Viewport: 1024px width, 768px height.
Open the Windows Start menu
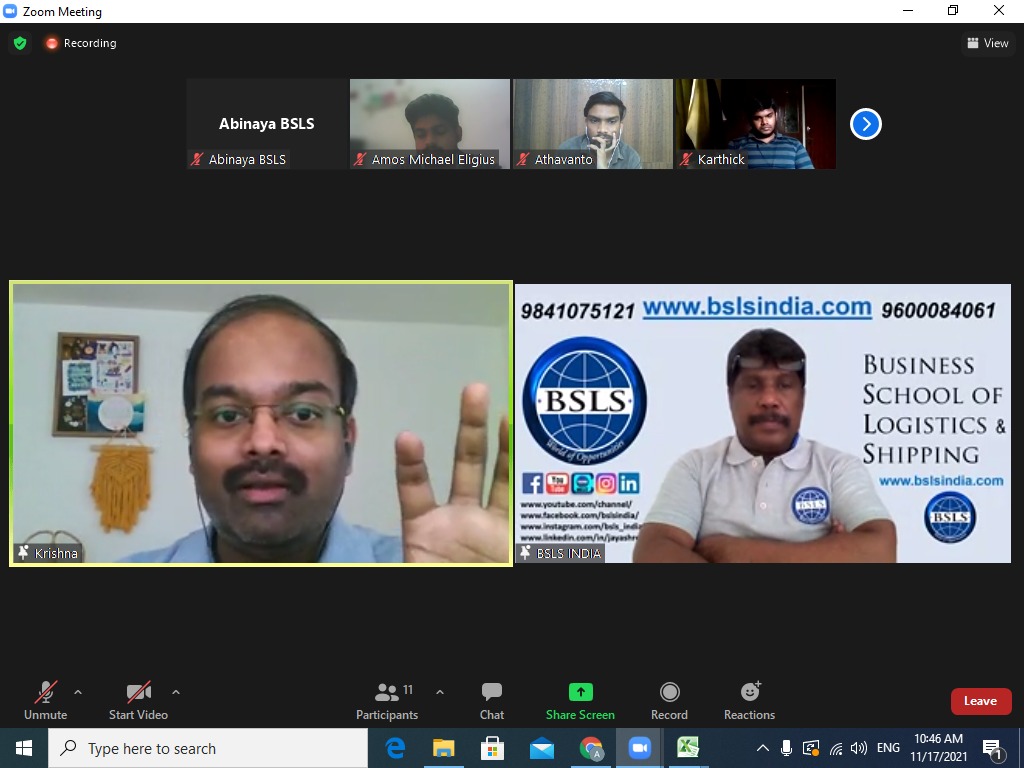24,748
